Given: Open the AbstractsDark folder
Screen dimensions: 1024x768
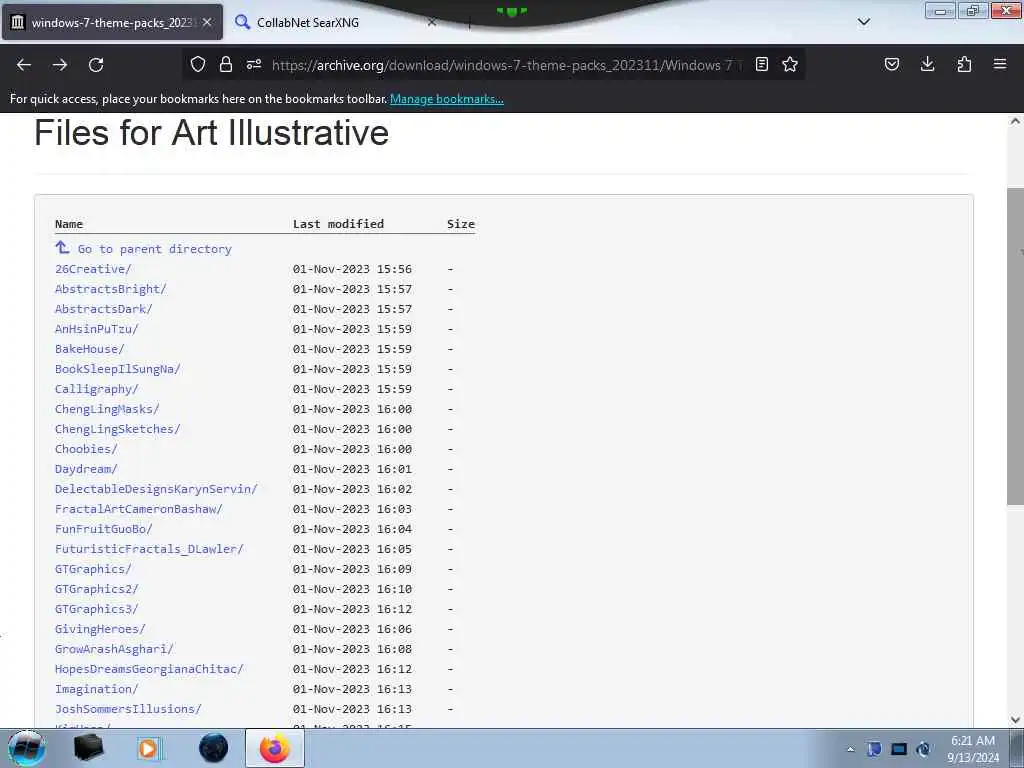Looking at the screenshot, I should coord(103,309).
